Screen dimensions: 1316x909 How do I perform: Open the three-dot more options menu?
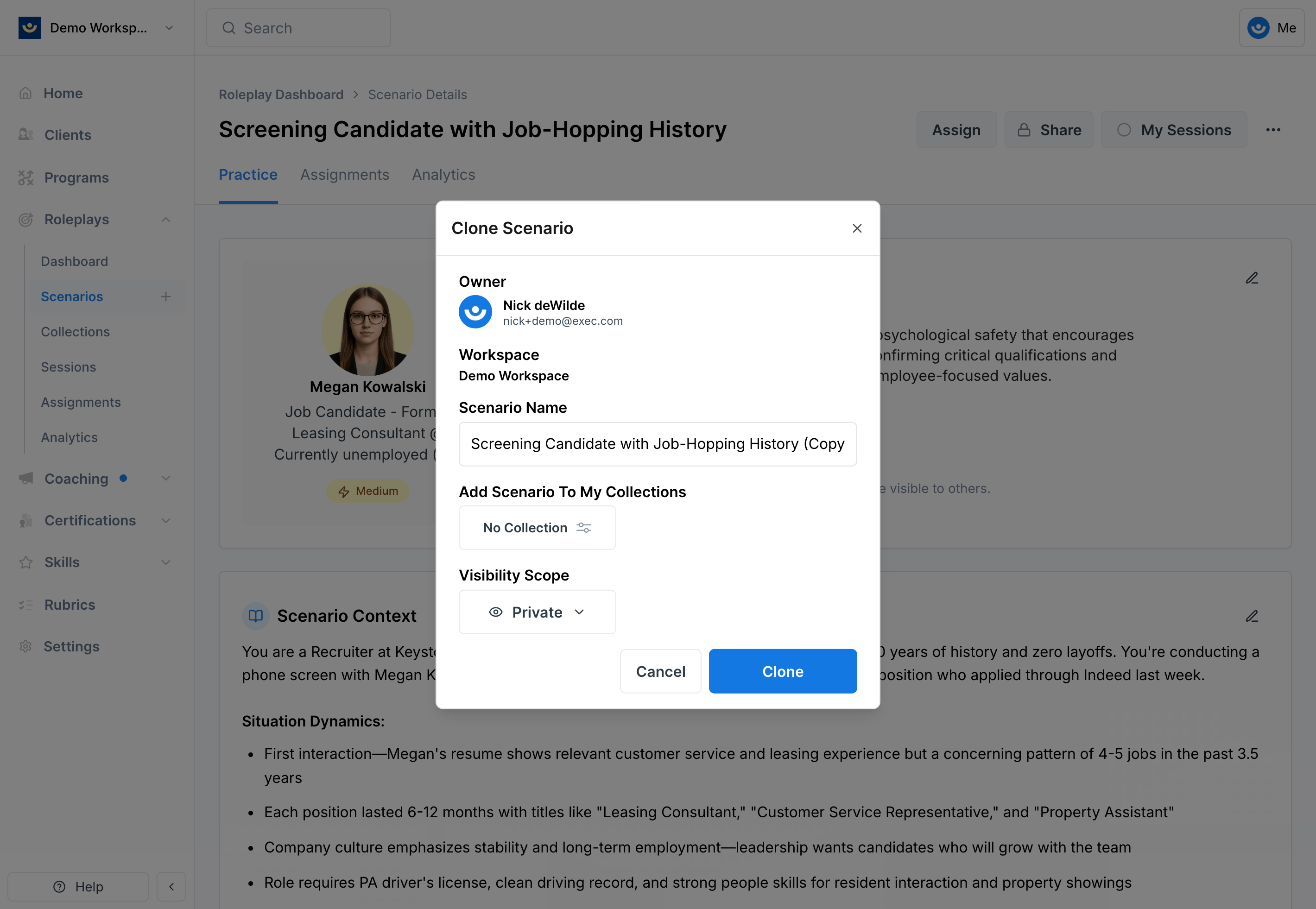pos(1273,130)
